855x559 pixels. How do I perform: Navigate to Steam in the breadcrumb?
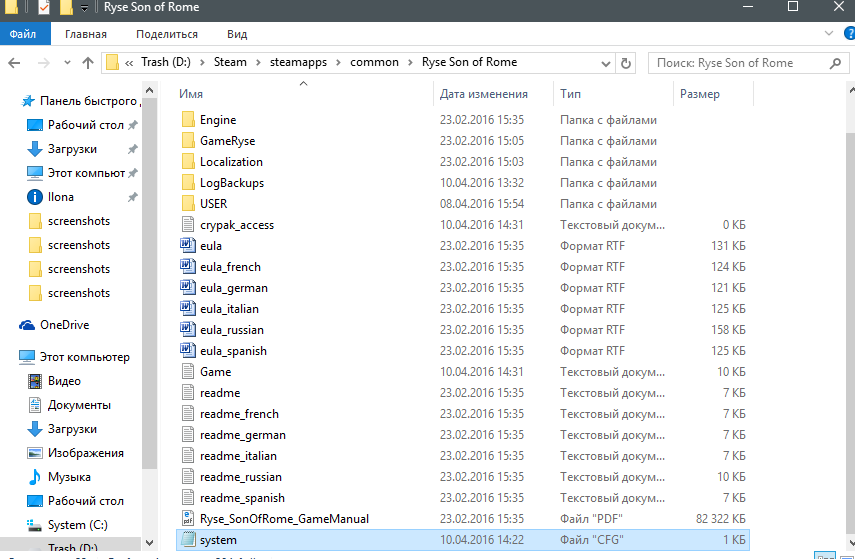[230, 62]
